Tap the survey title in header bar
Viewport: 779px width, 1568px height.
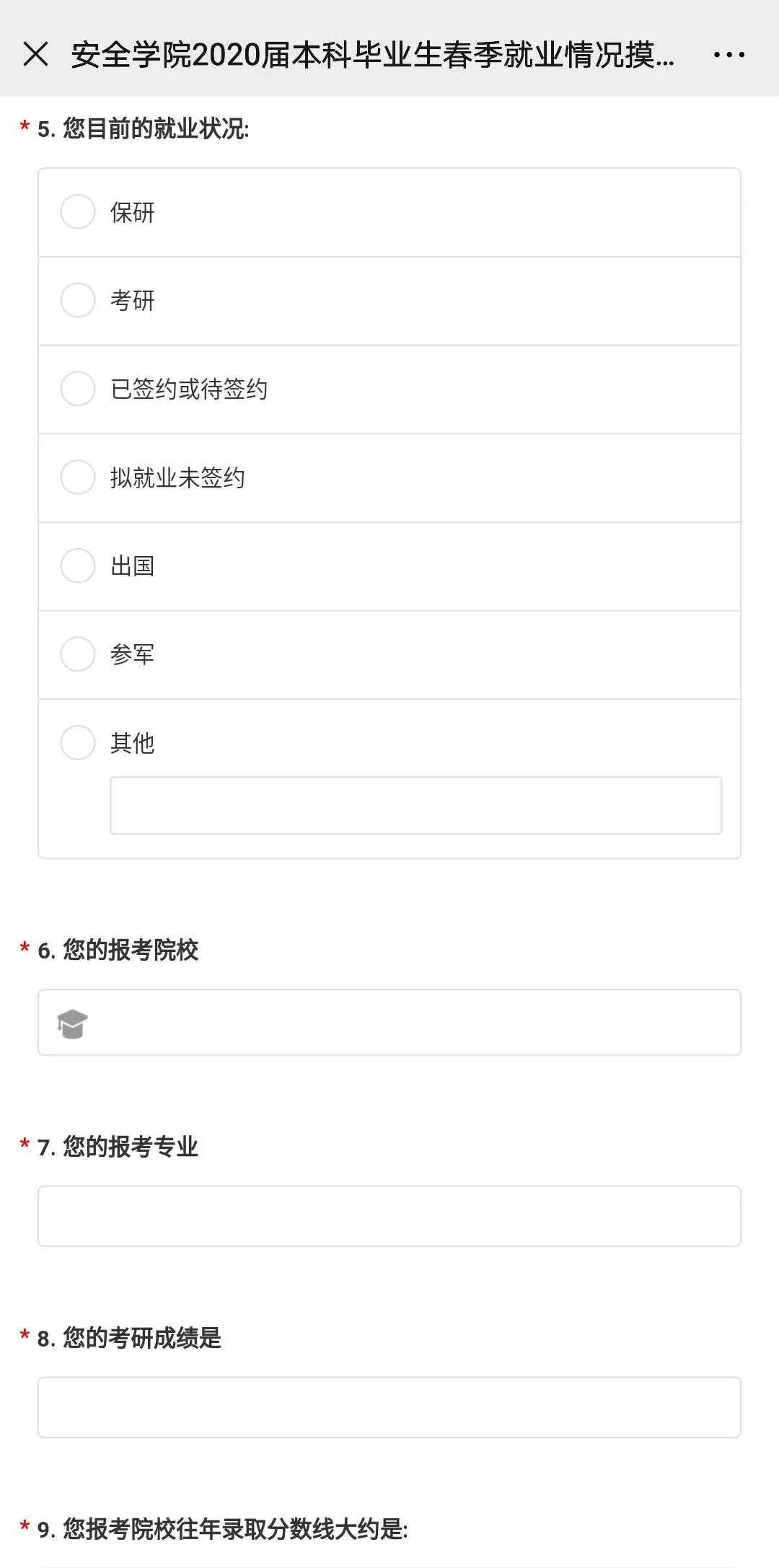point(372,56)
